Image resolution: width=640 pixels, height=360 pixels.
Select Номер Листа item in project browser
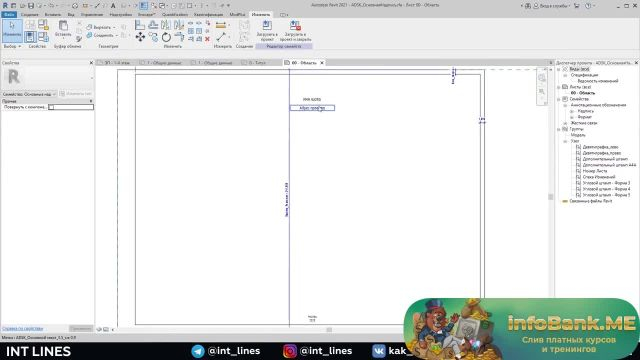[595, 171]
